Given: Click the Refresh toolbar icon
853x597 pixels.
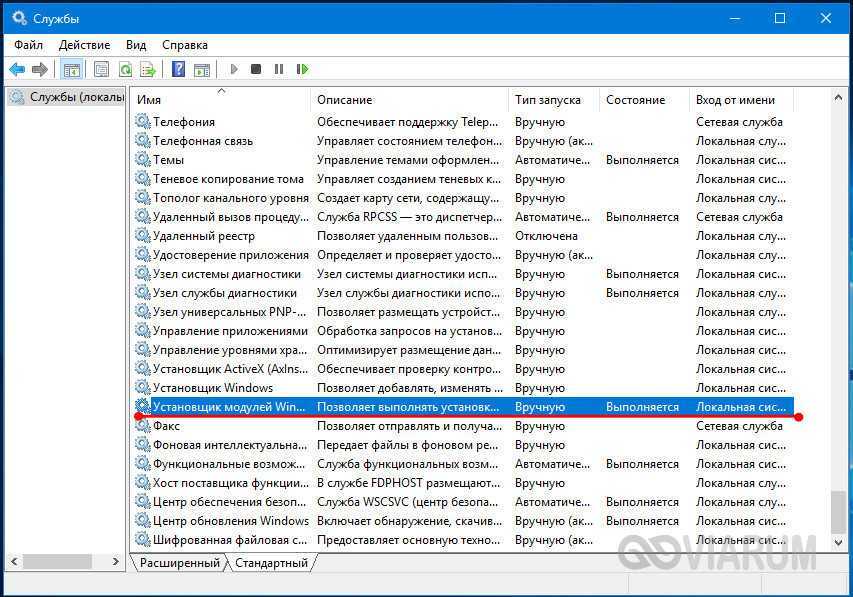Looking at the screenshot, I should point(125,69).
